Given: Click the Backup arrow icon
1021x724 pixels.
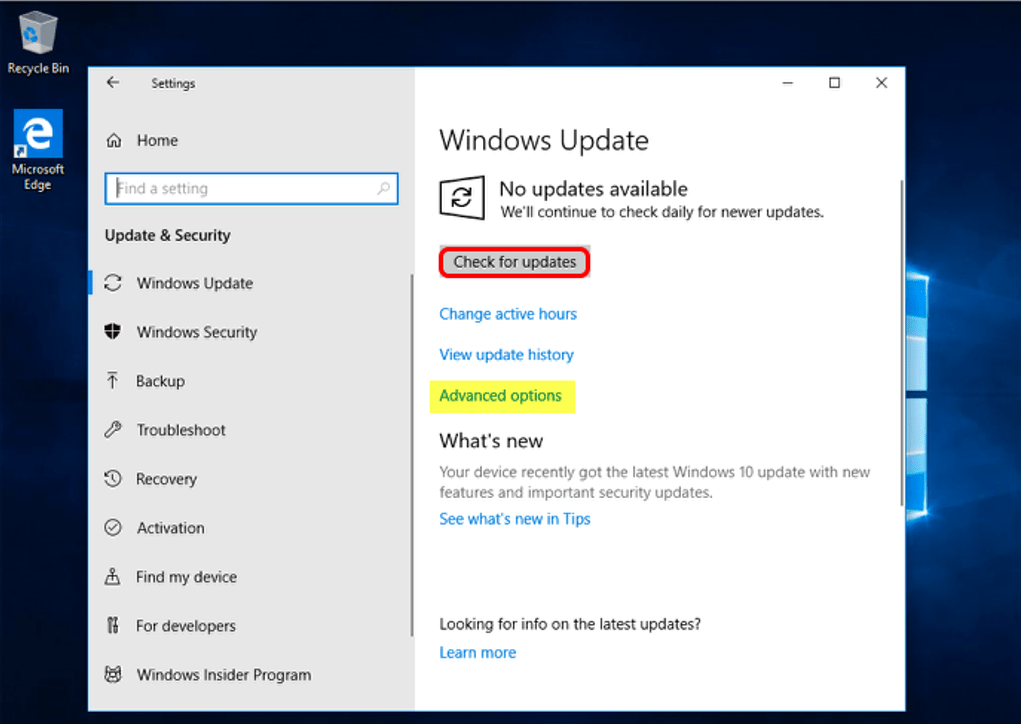Looking at the screenshot, I should tap(113, 381).
